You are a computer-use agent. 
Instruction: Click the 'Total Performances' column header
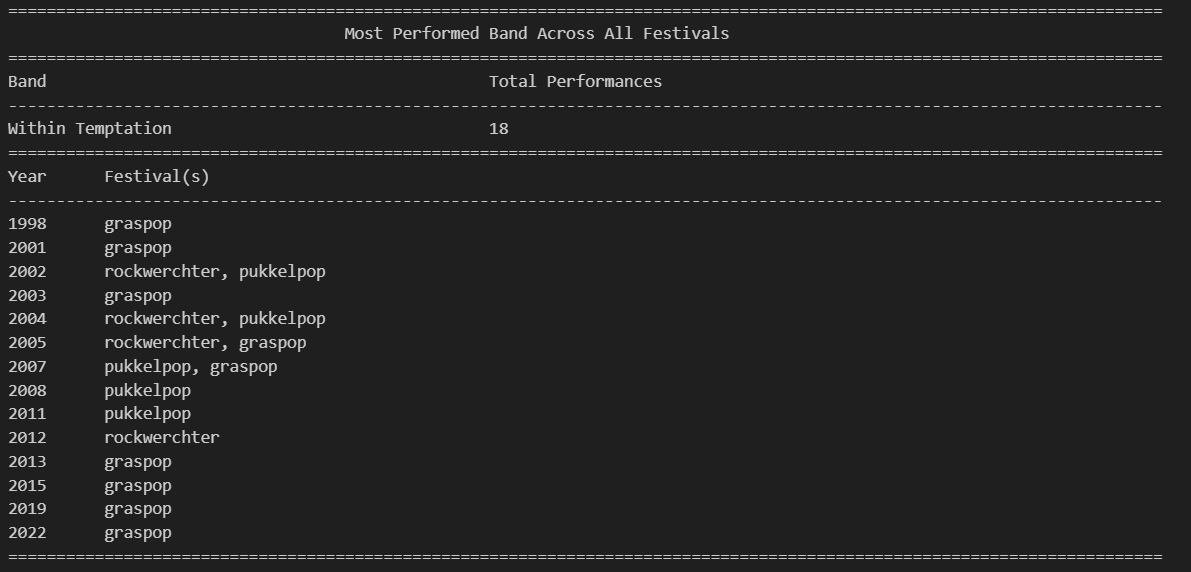[575, 81]
